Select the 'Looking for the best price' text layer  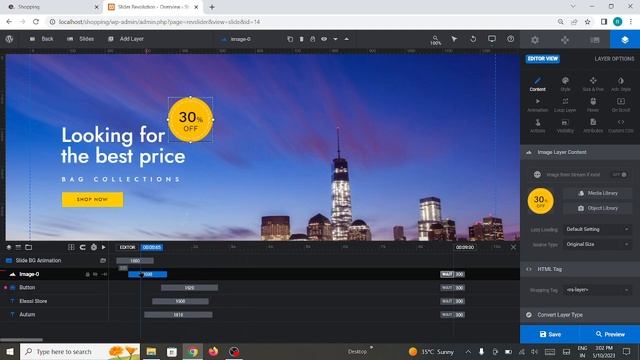pyautogui.click(x=123, y=146)
